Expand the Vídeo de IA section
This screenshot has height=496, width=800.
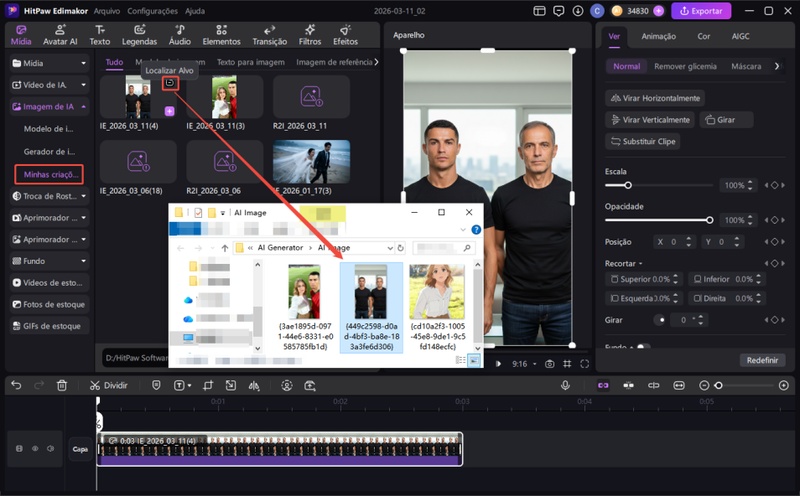(48, 84)
